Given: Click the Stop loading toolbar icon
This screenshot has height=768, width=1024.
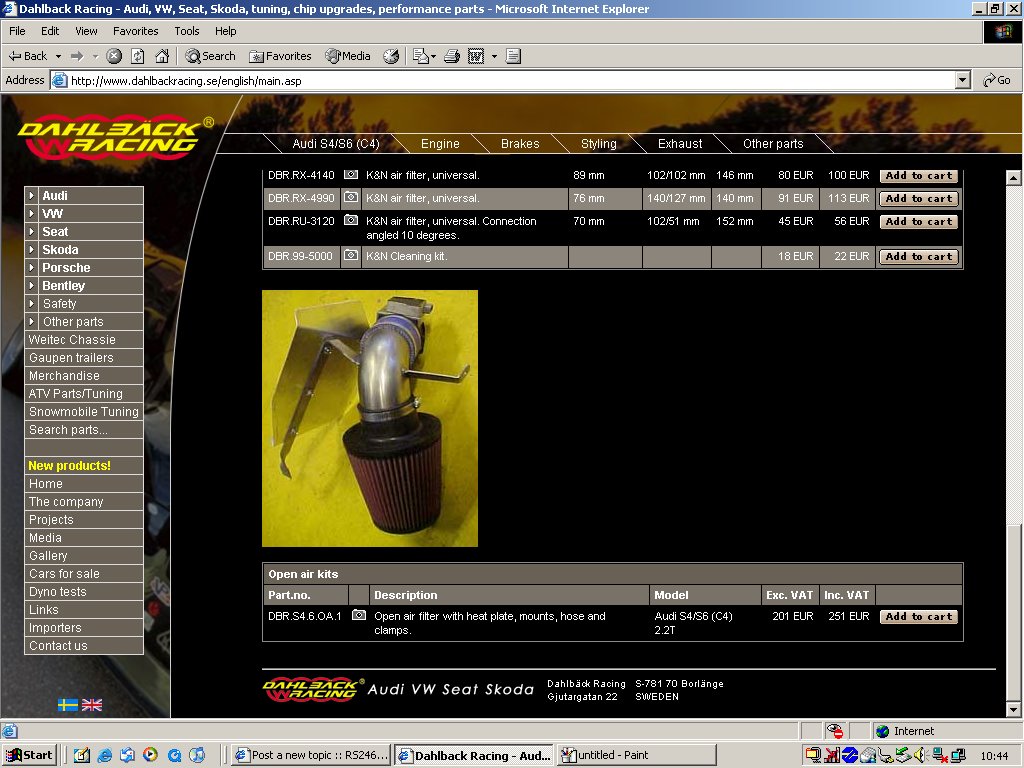Looking at the screenshot, I should click(114, 56).
